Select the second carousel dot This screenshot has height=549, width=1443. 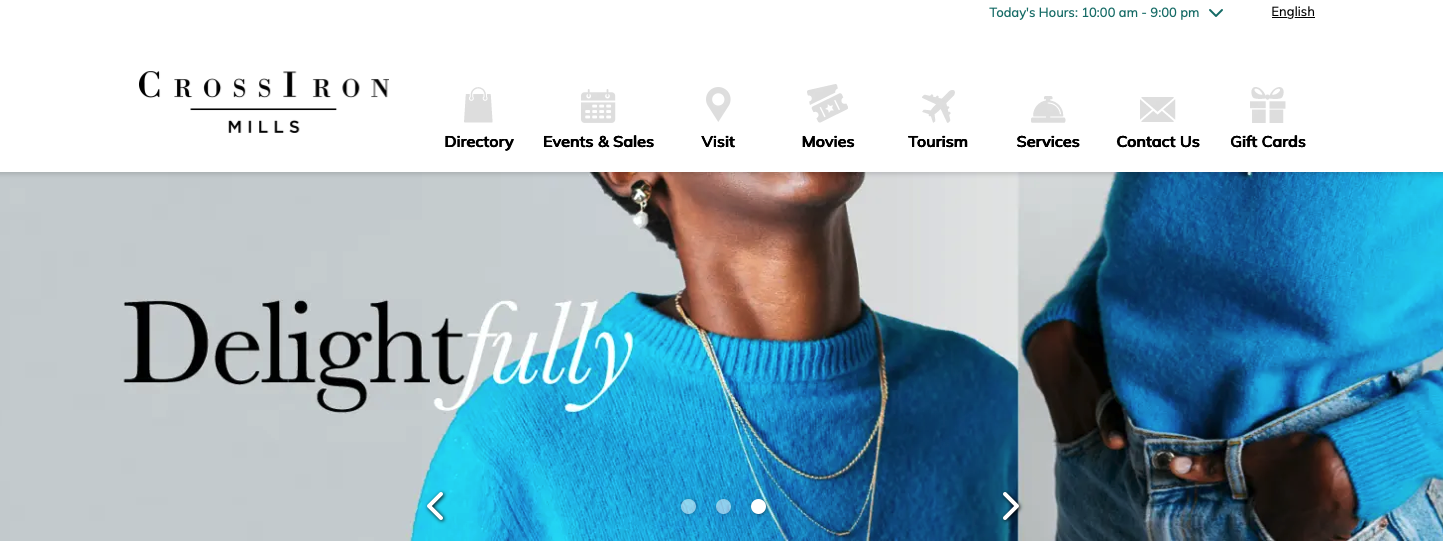(x=723, y=507)
